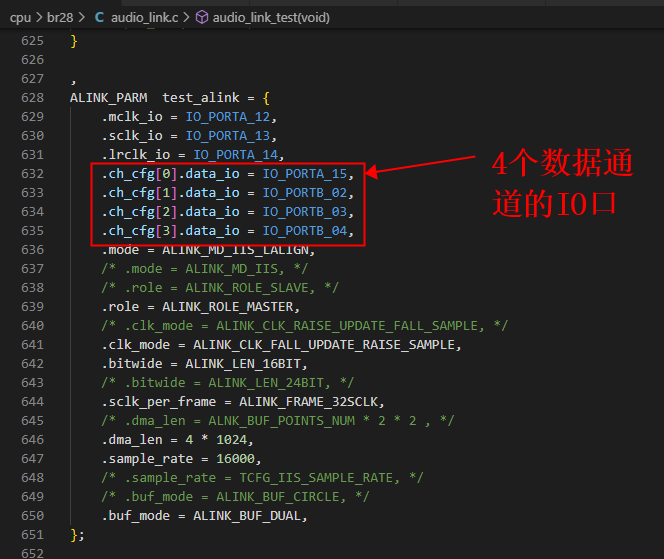Screen dimensions: 664x559
Task: Open the br28 breadcrumb folder
Action: [x=60, y=17]
